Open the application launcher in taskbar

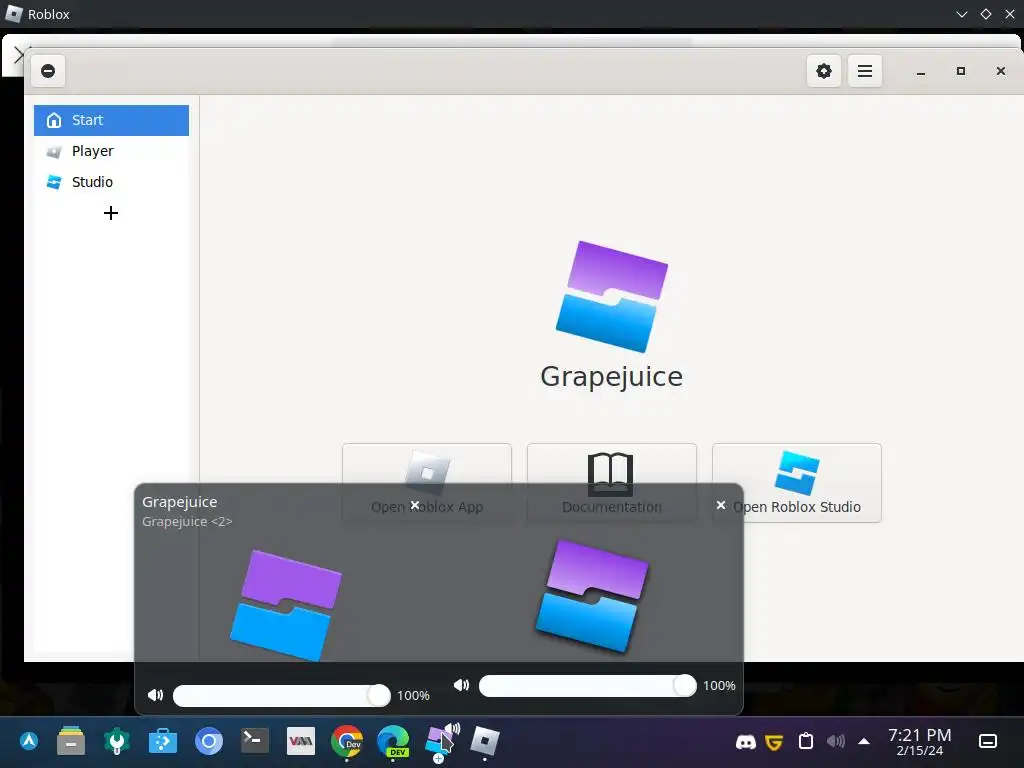(x=29, y=741)
